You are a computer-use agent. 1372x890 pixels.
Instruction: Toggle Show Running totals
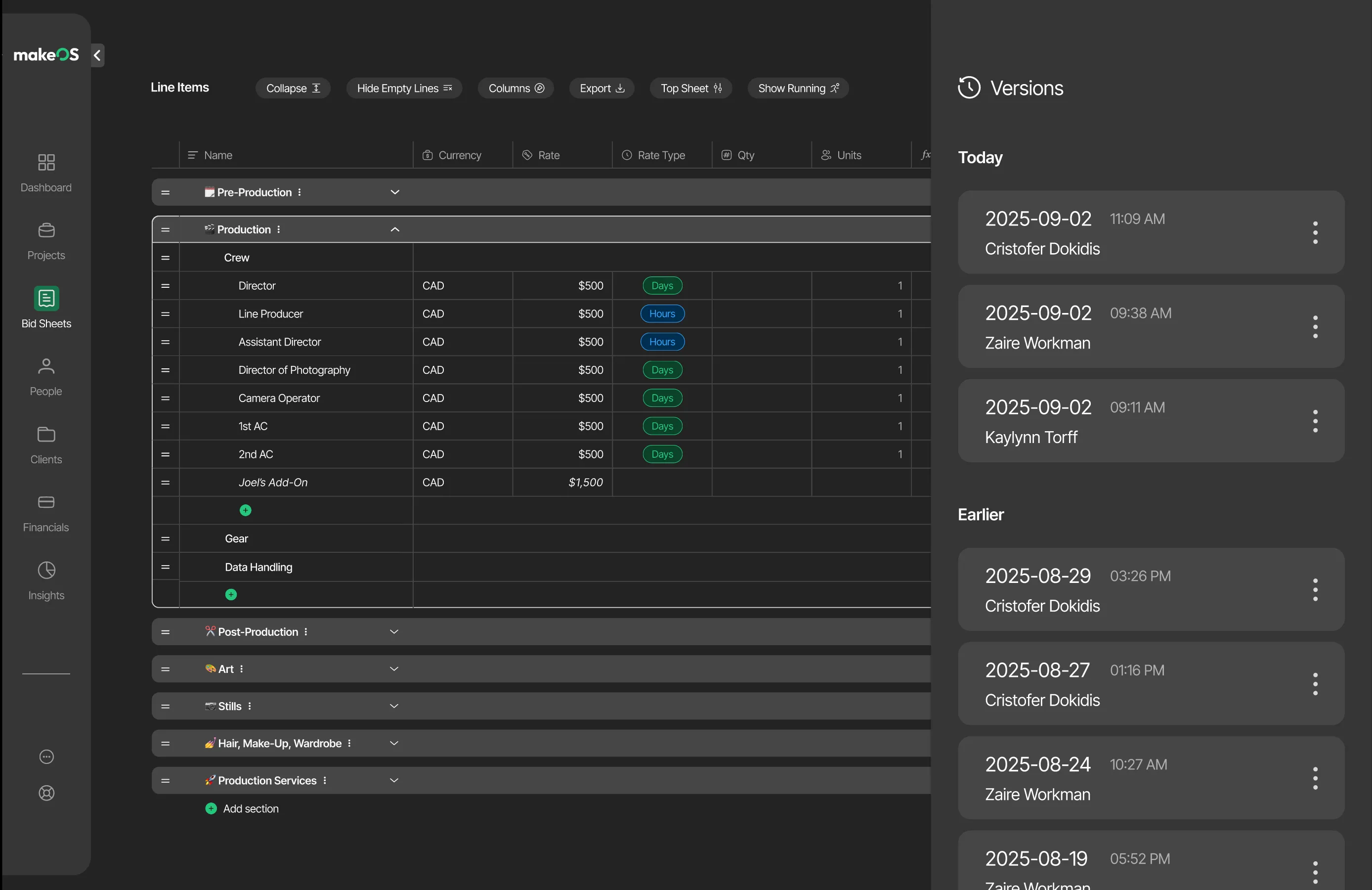(x=798, y=88)
